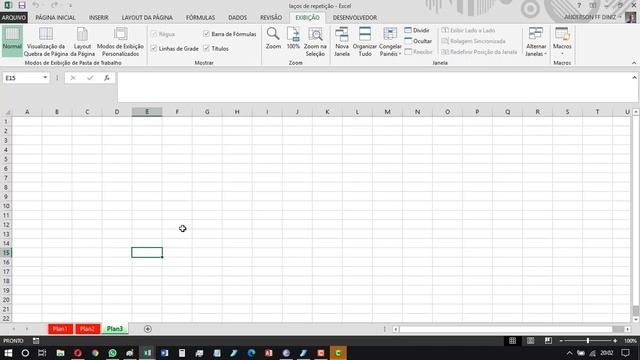Select the Normal view mode
This screenshot has width=640, height=360.
point(12,40)
